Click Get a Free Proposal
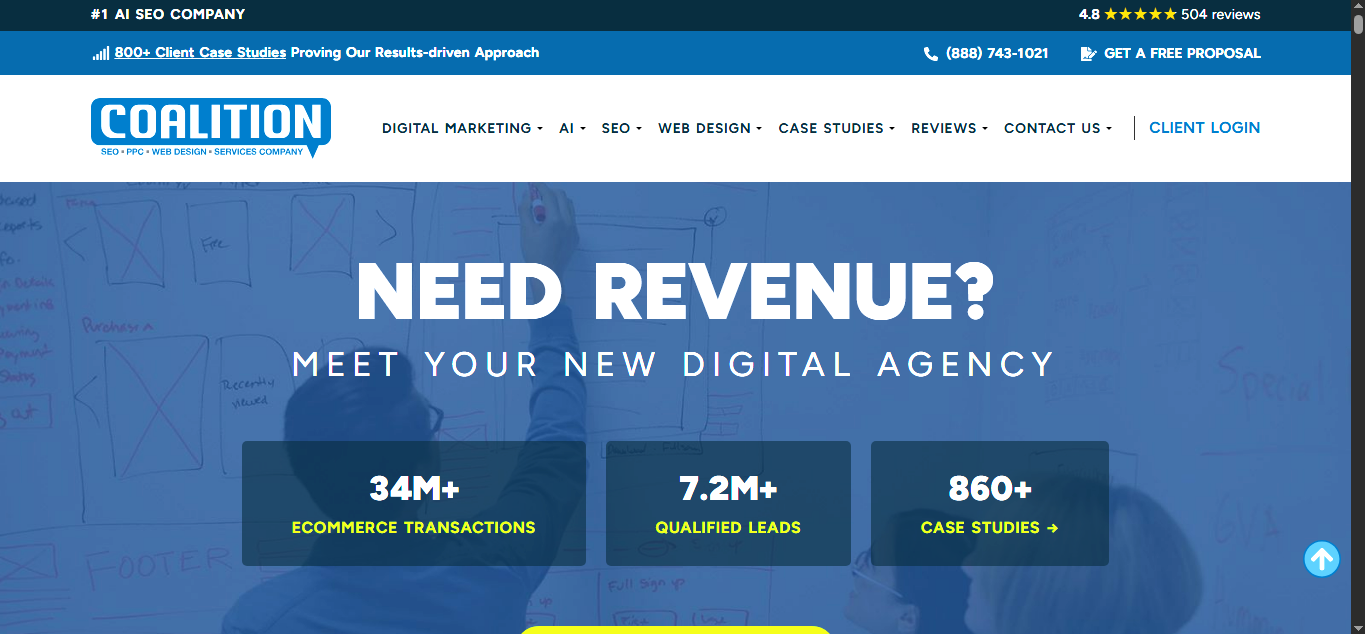Image resolution: width=1365 pixels, height=634 pixels. pos(1182,54)
